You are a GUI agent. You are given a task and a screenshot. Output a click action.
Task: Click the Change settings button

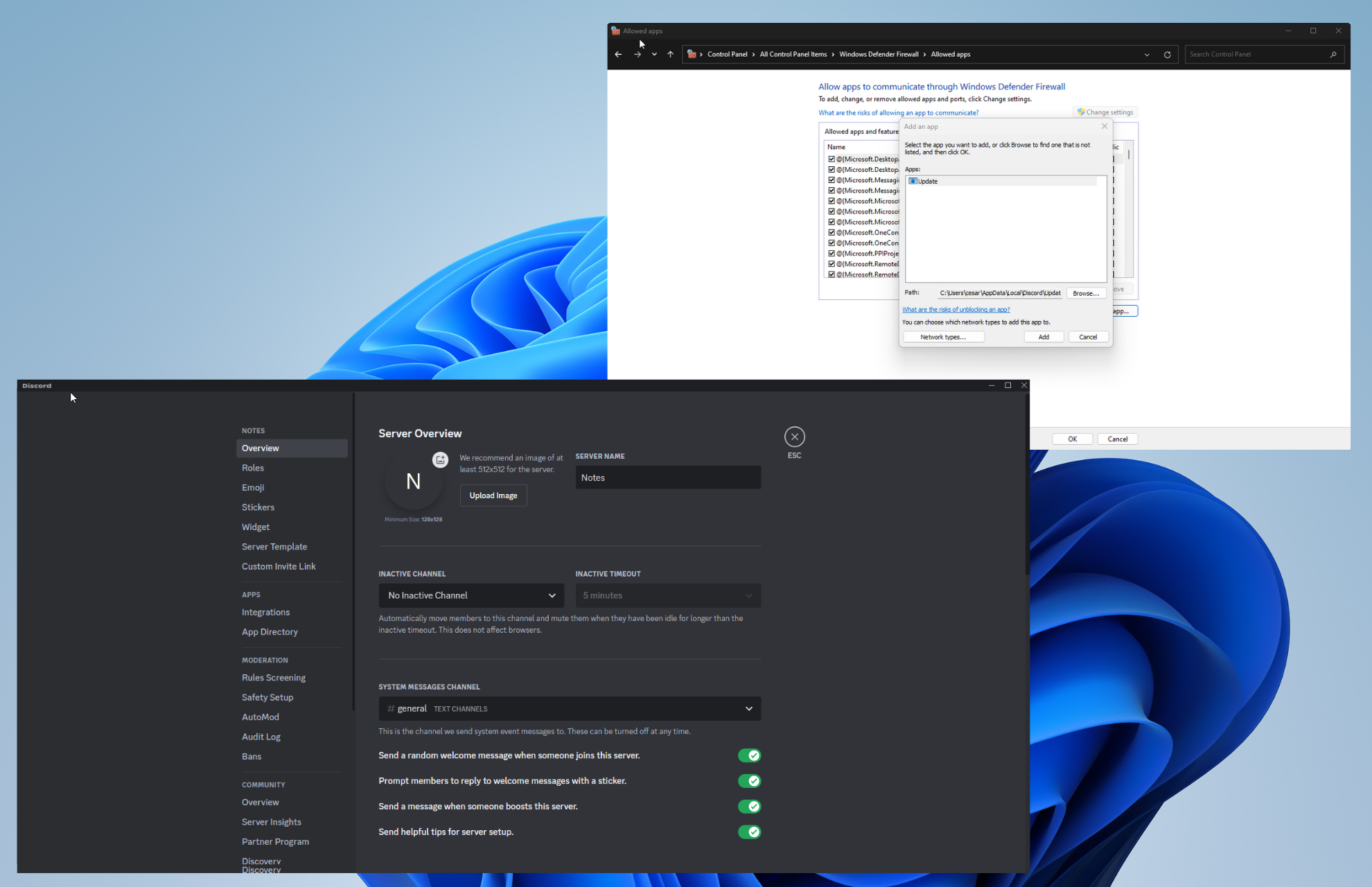[1105, 112]
